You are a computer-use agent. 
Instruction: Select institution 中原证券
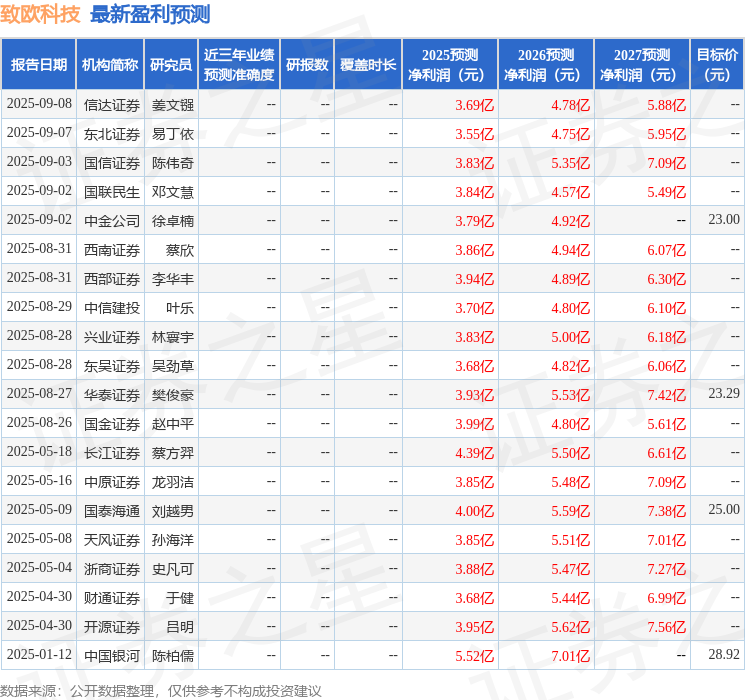(x=112, y=482)
